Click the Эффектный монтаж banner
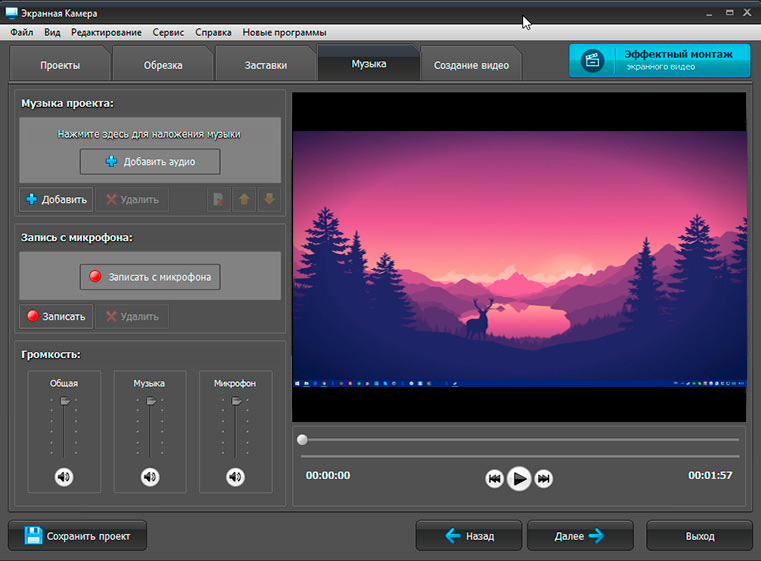 [660, 61]
